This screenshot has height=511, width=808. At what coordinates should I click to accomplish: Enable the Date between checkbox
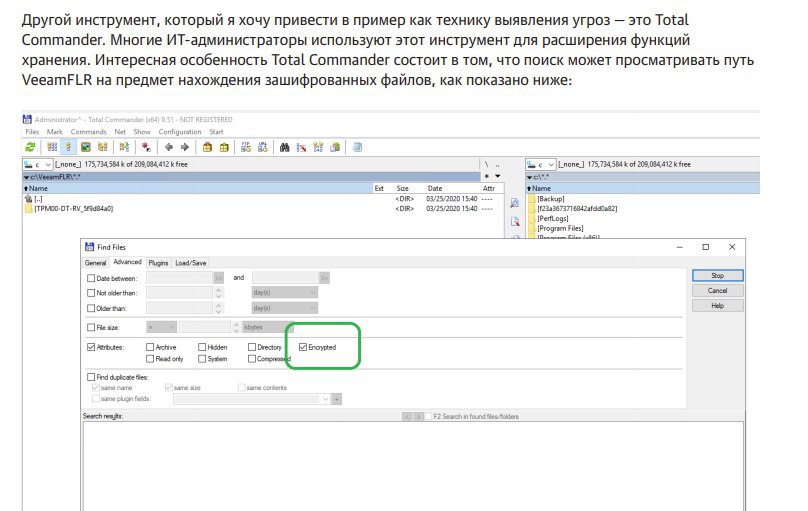91,278
